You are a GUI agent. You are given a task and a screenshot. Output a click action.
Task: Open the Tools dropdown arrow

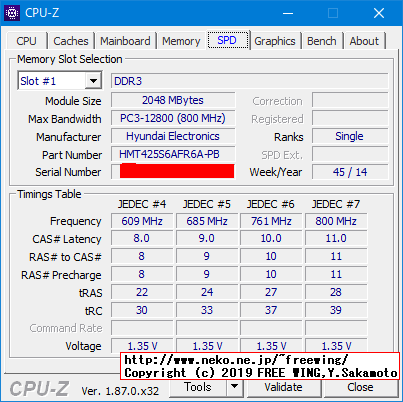235,387
